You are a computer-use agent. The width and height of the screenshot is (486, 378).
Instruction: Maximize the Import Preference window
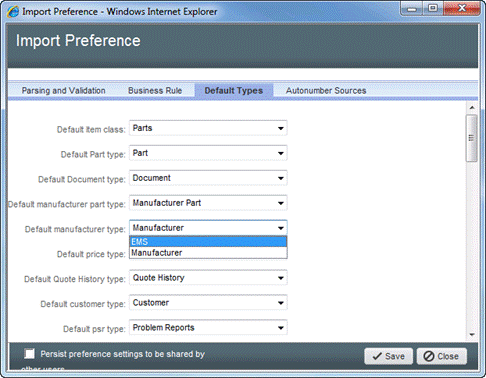click(x=433, y=8)
